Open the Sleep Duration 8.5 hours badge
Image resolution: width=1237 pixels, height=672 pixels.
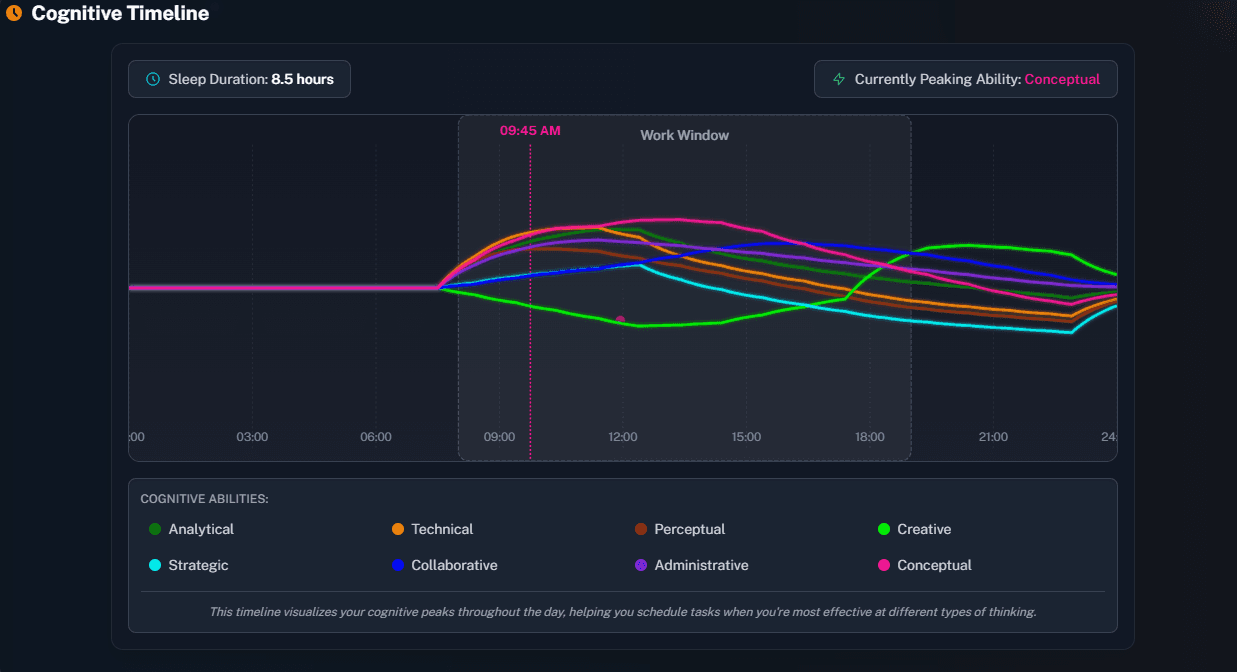tap(239, 78)
